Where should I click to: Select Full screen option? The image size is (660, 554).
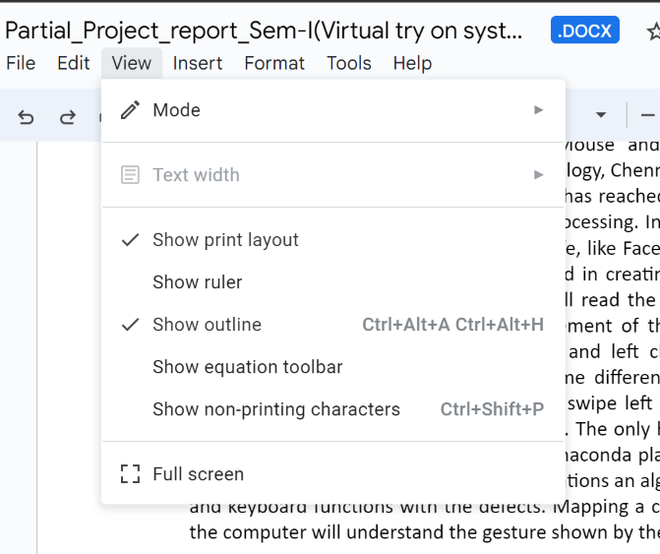pos(333,474)
